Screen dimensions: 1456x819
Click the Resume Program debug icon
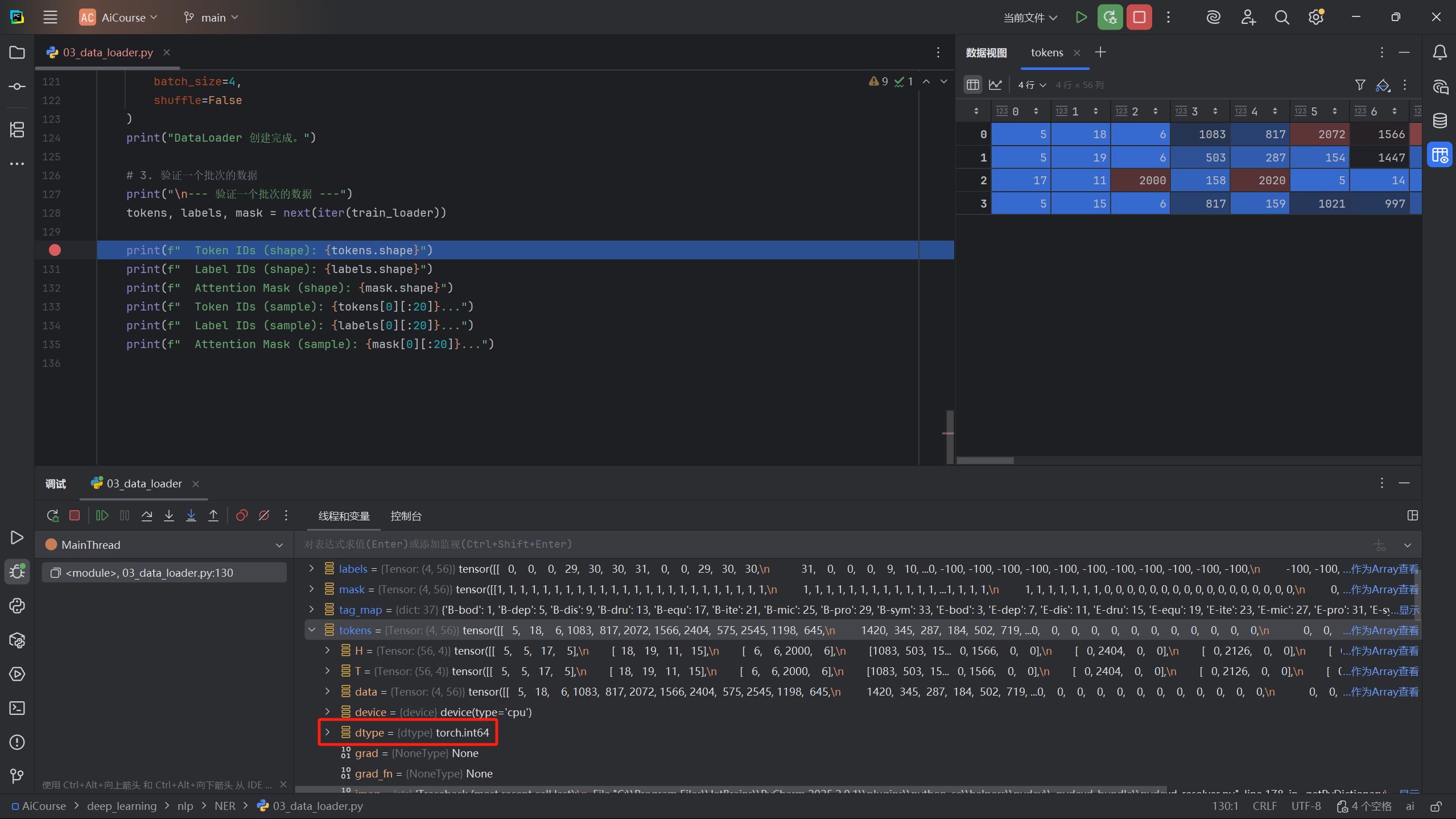[102, 515]
